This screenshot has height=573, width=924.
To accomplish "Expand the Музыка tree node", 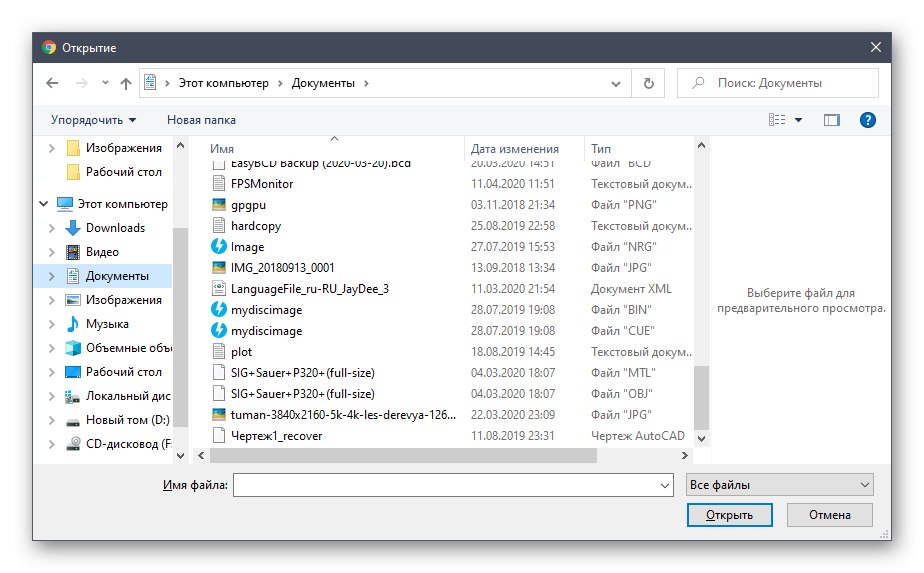I will point(51,324).
